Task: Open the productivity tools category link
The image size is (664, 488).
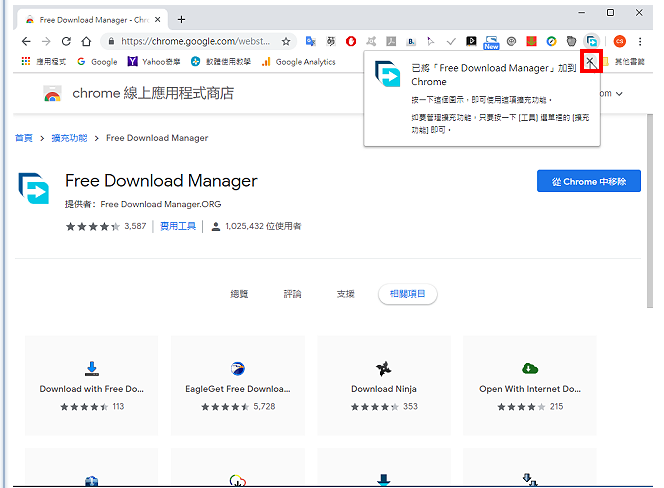Action: [x=178, y=226]
